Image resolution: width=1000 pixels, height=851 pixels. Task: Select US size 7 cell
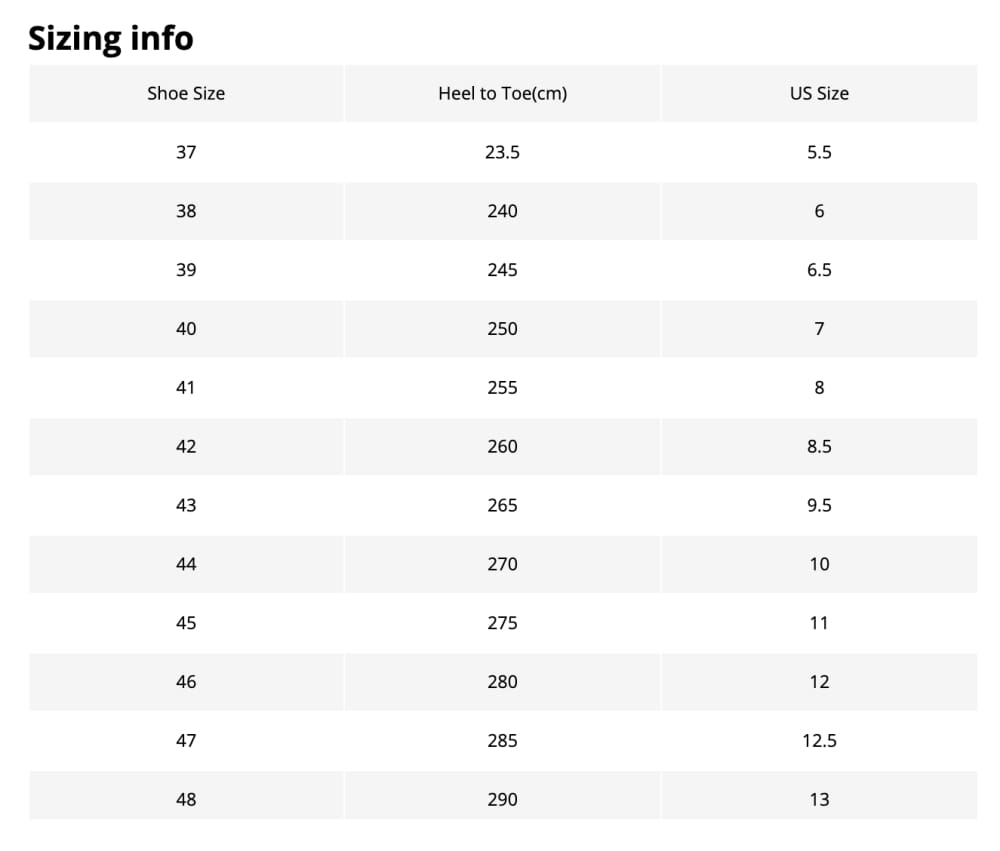pos(820,329)
